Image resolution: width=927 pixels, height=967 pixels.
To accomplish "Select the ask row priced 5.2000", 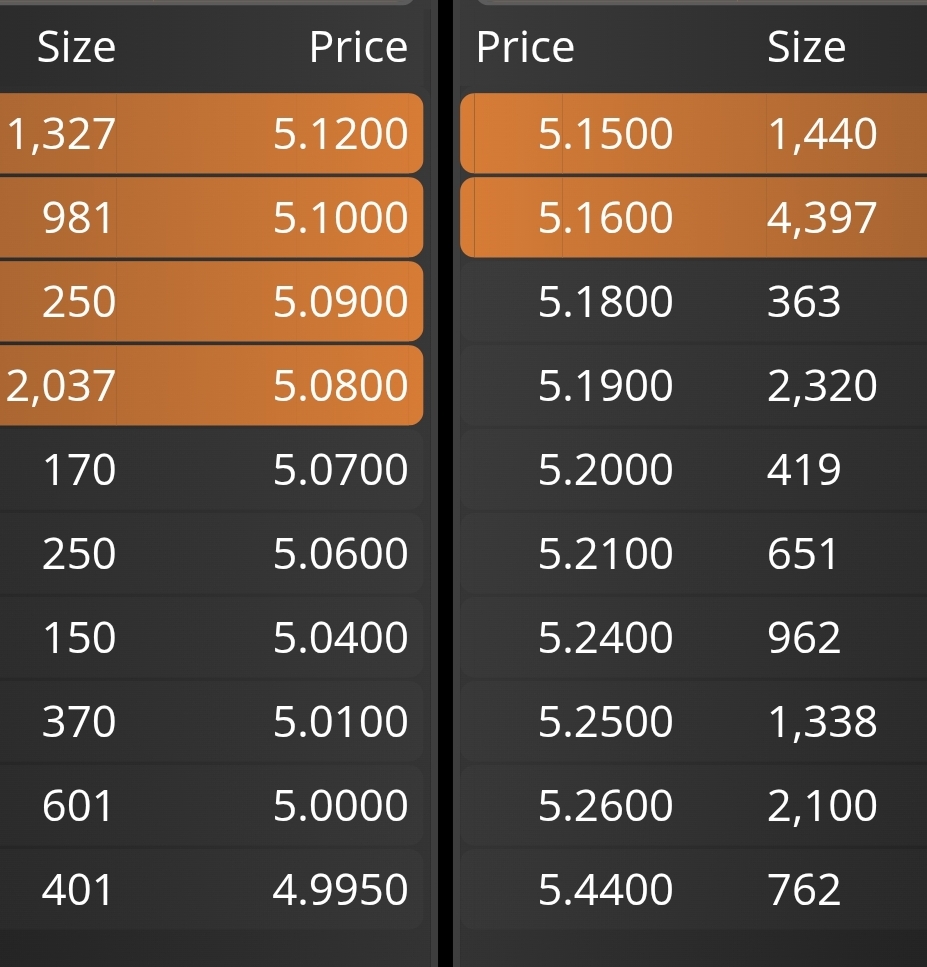I will pos(694,469).
